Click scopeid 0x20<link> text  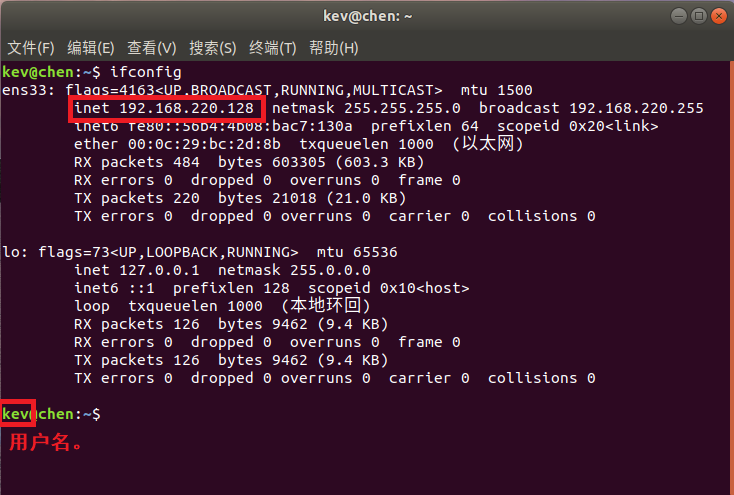point(577,126)
